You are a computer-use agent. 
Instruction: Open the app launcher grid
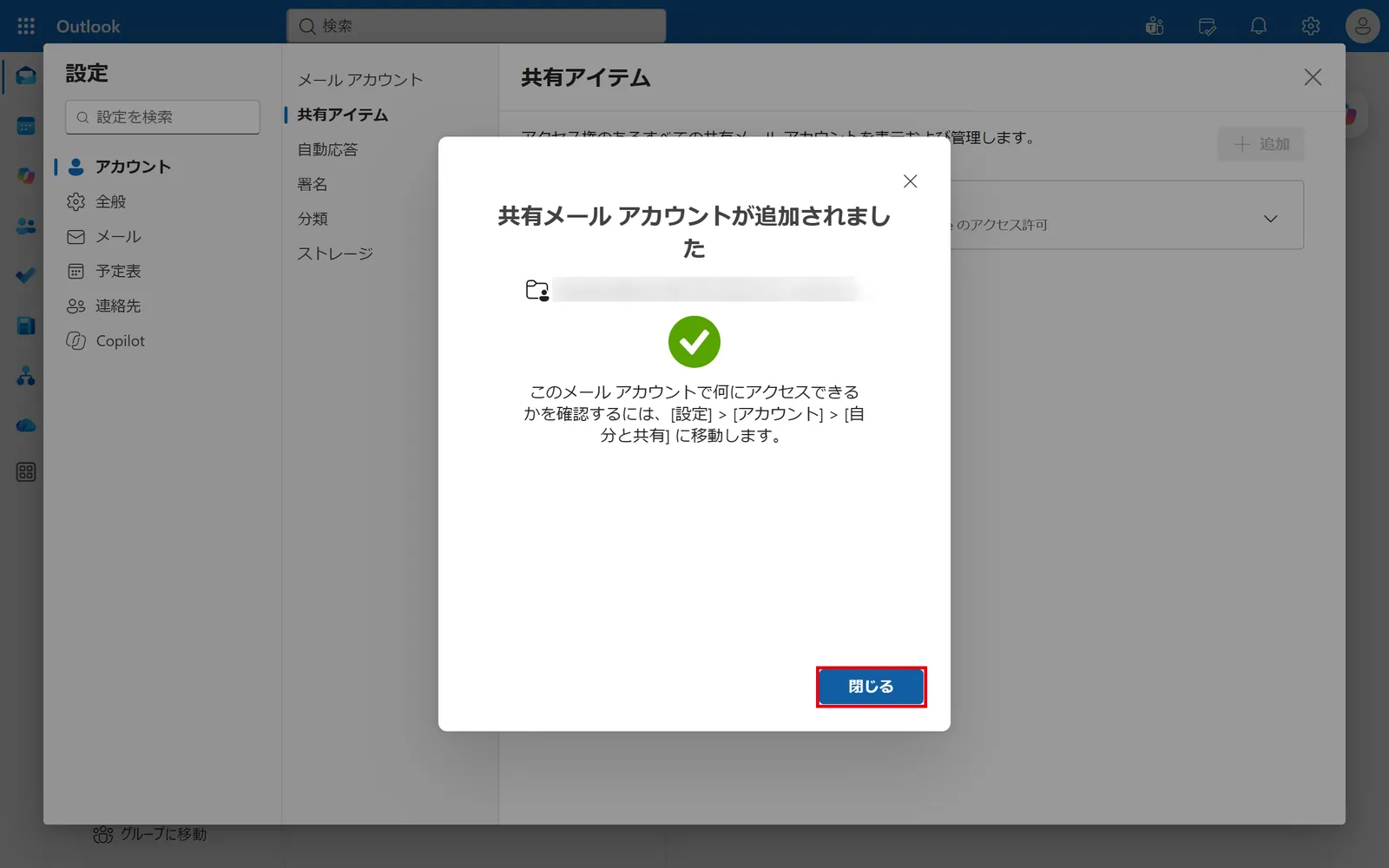26,26
